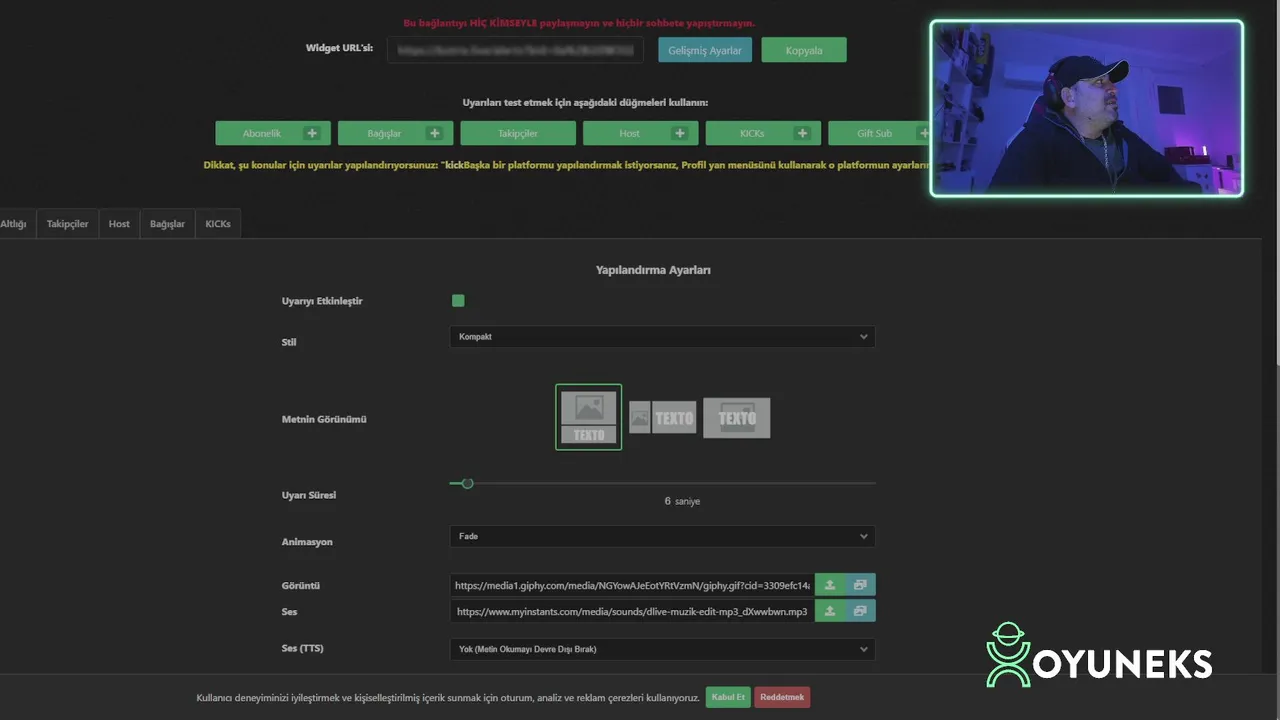This screenshot has width=1280, height=720.
Task: Open the Animasyon dropdown showing Fade
Action: click(x=662, y=536)
